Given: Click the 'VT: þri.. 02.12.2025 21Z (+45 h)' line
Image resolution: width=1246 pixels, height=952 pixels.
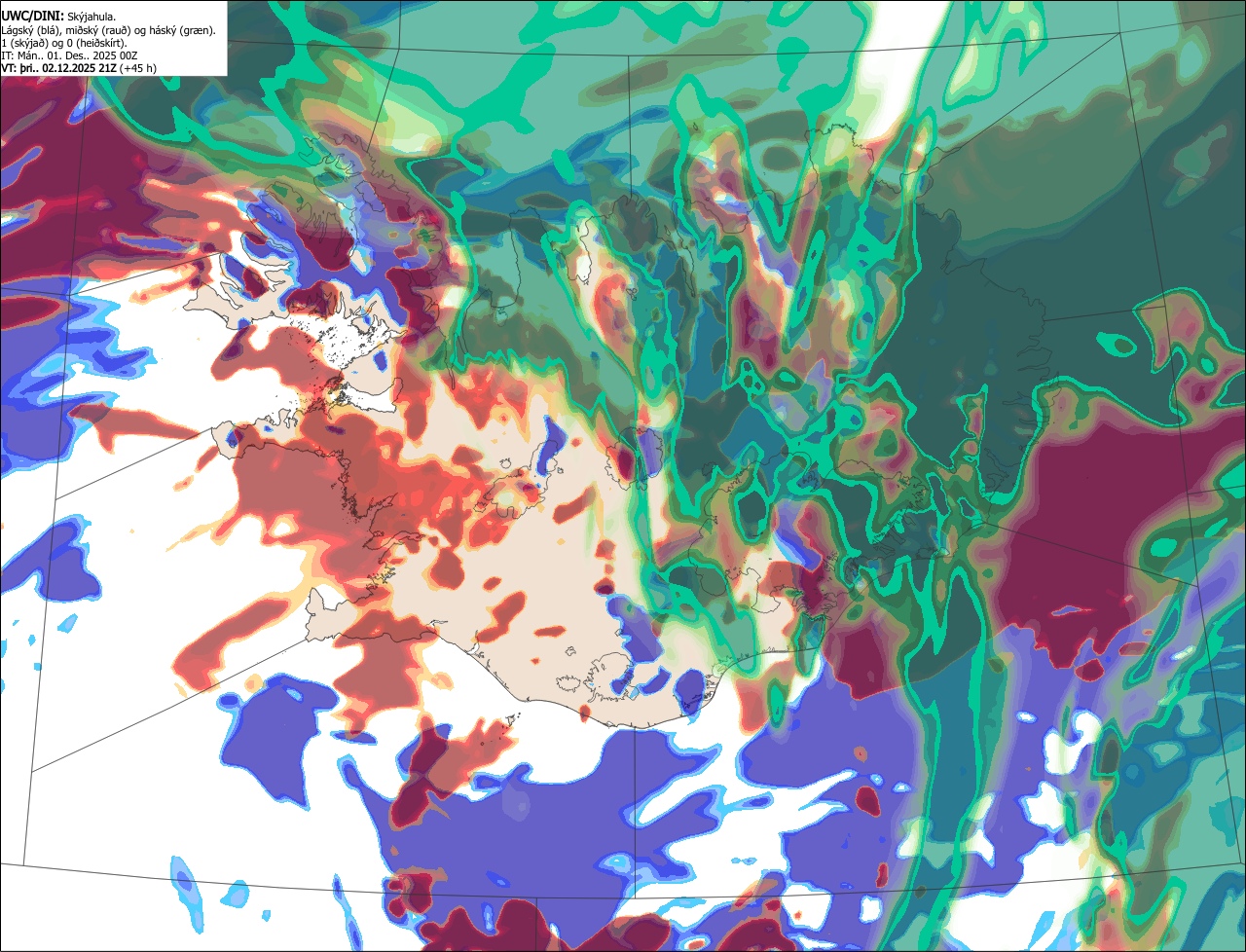Looking at the screenshot, I should point(79,68).
